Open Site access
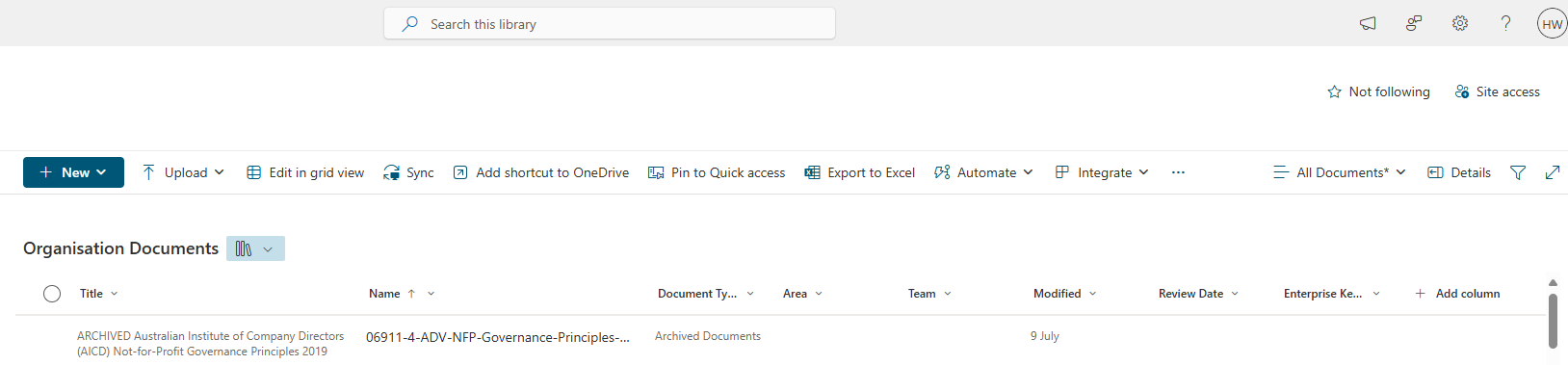This screenshot has height=365, width=1568. click(x=1497, y=91)
